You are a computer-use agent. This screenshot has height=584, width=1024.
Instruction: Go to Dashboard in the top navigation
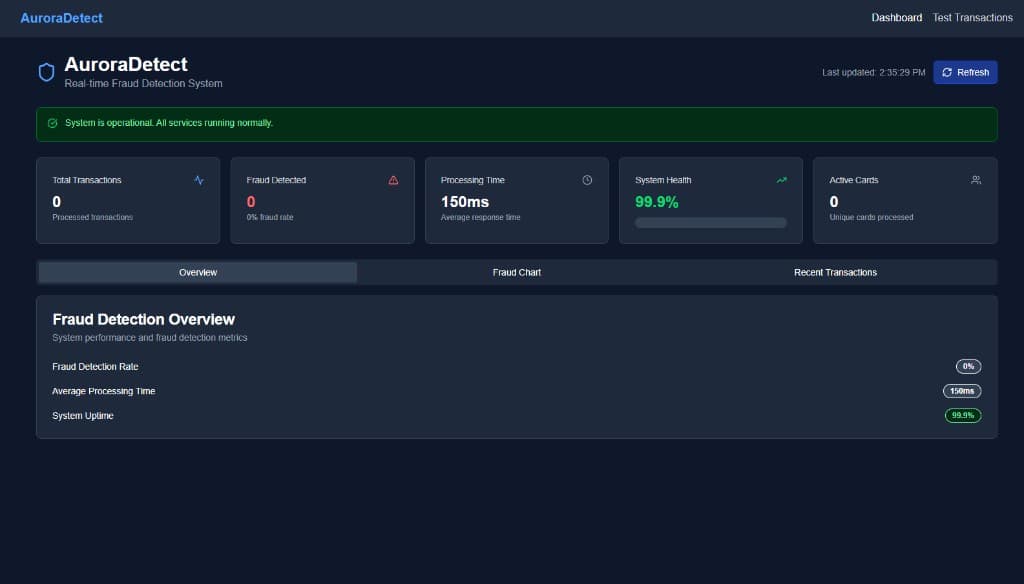click(x=897, y=18)
